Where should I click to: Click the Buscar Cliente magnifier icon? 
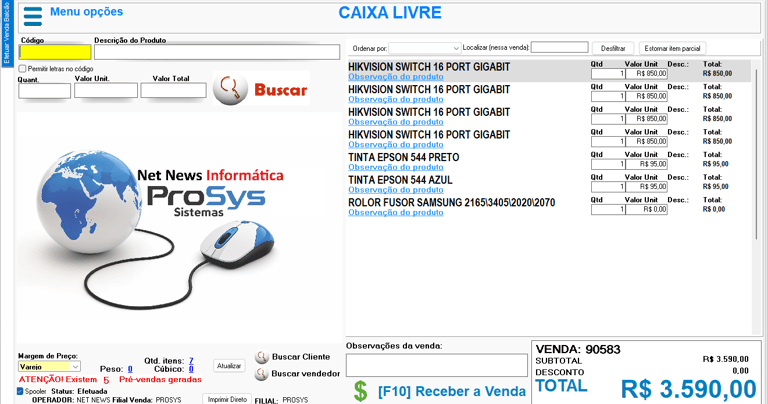pos(262,357)
